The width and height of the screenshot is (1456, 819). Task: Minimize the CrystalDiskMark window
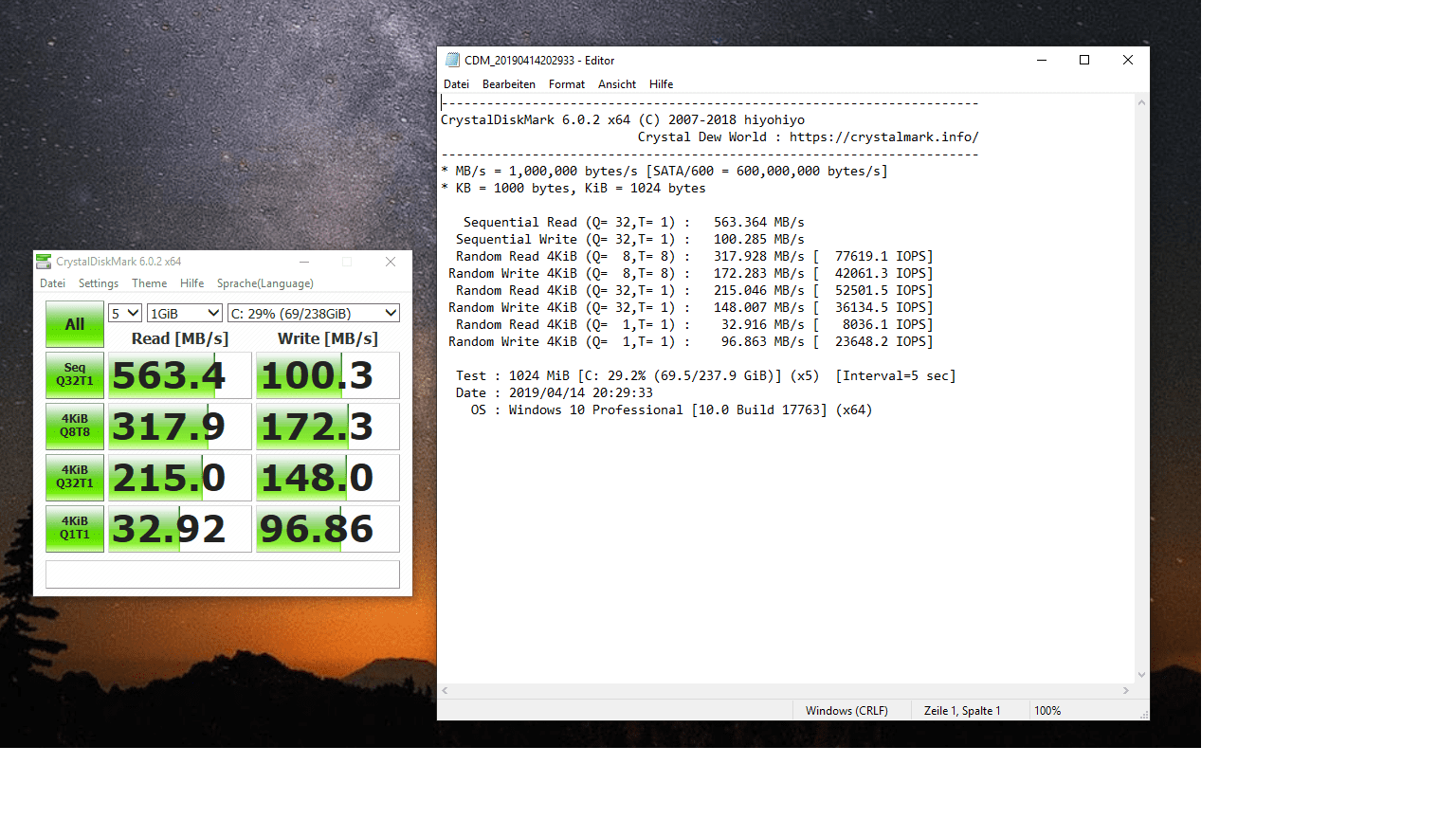tap(304, 262)
